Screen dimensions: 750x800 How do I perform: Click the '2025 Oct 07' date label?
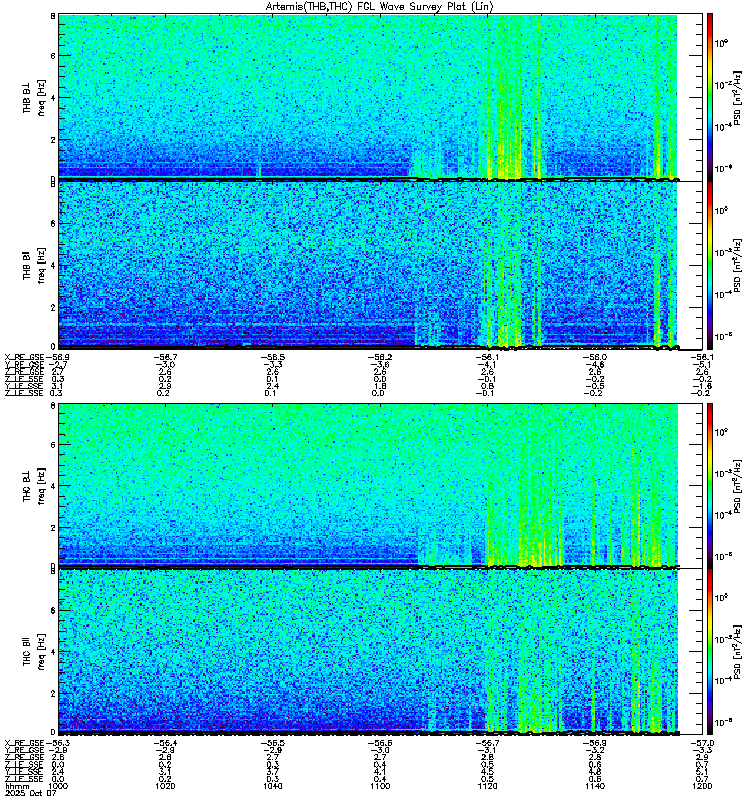(x=29, y=793)
